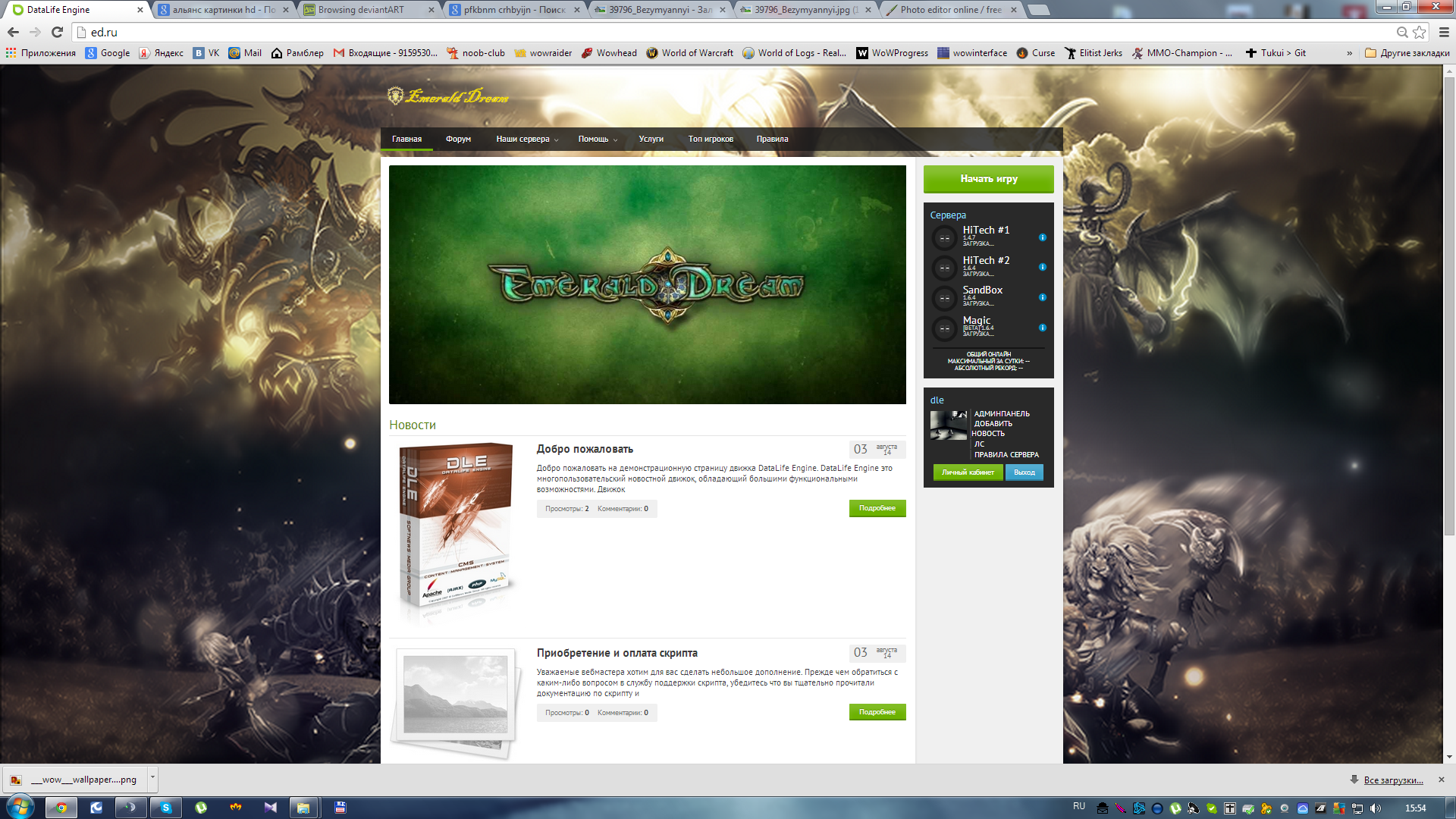Switch to Photo editor online tab
The height and width of the screenshot is (819, 1456).
tap(951, 10)
